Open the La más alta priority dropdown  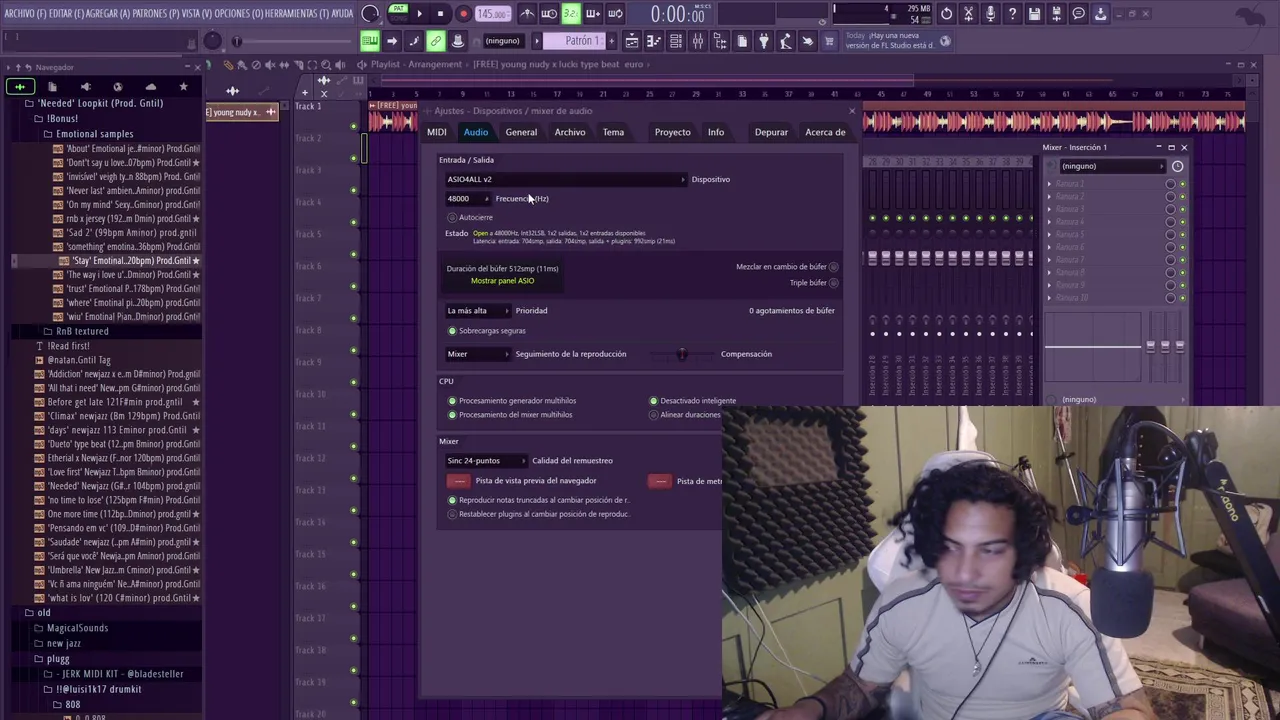point(477,310)
